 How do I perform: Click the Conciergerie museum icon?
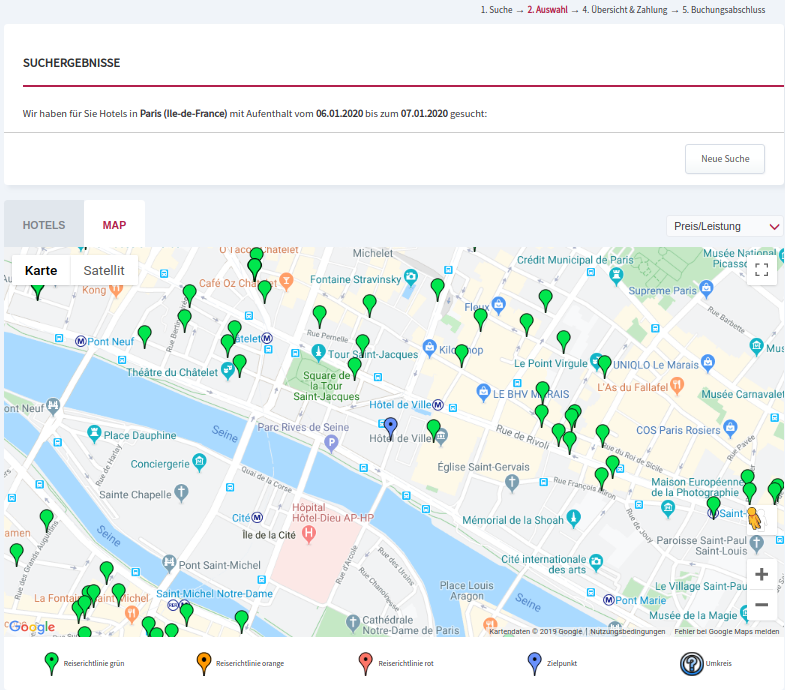point(199,462)
